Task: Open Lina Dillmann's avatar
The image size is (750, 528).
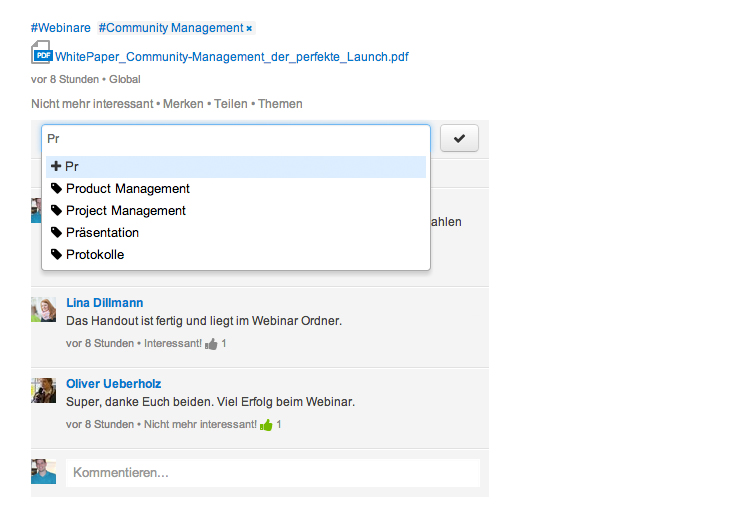Action: coord(44,309)
